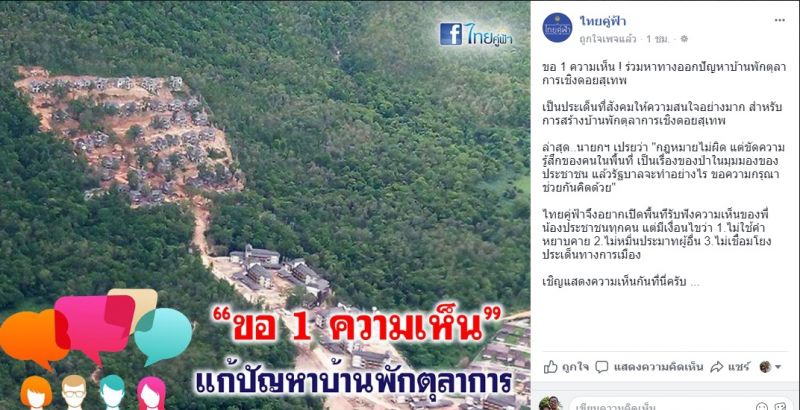Click the globe public privacy icon
The width and height of the screenshot is (800, 410).
[684, 39]
